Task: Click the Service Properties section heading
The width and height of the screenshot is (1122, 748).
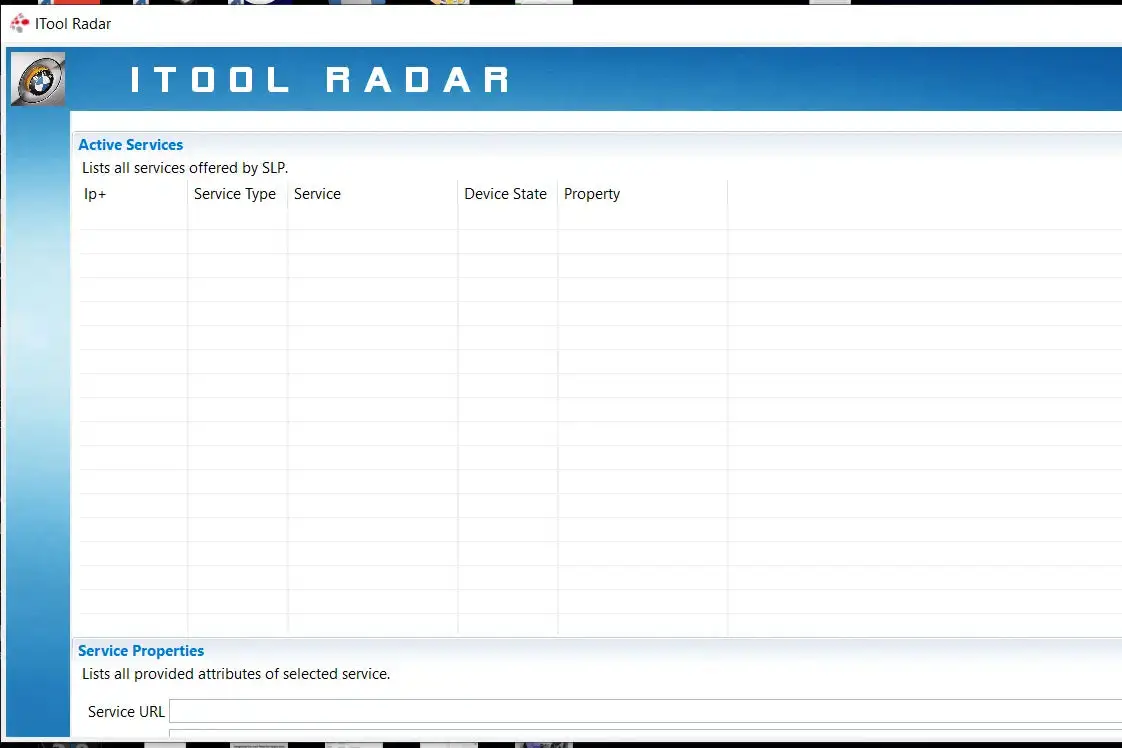Action: (141, 651)
